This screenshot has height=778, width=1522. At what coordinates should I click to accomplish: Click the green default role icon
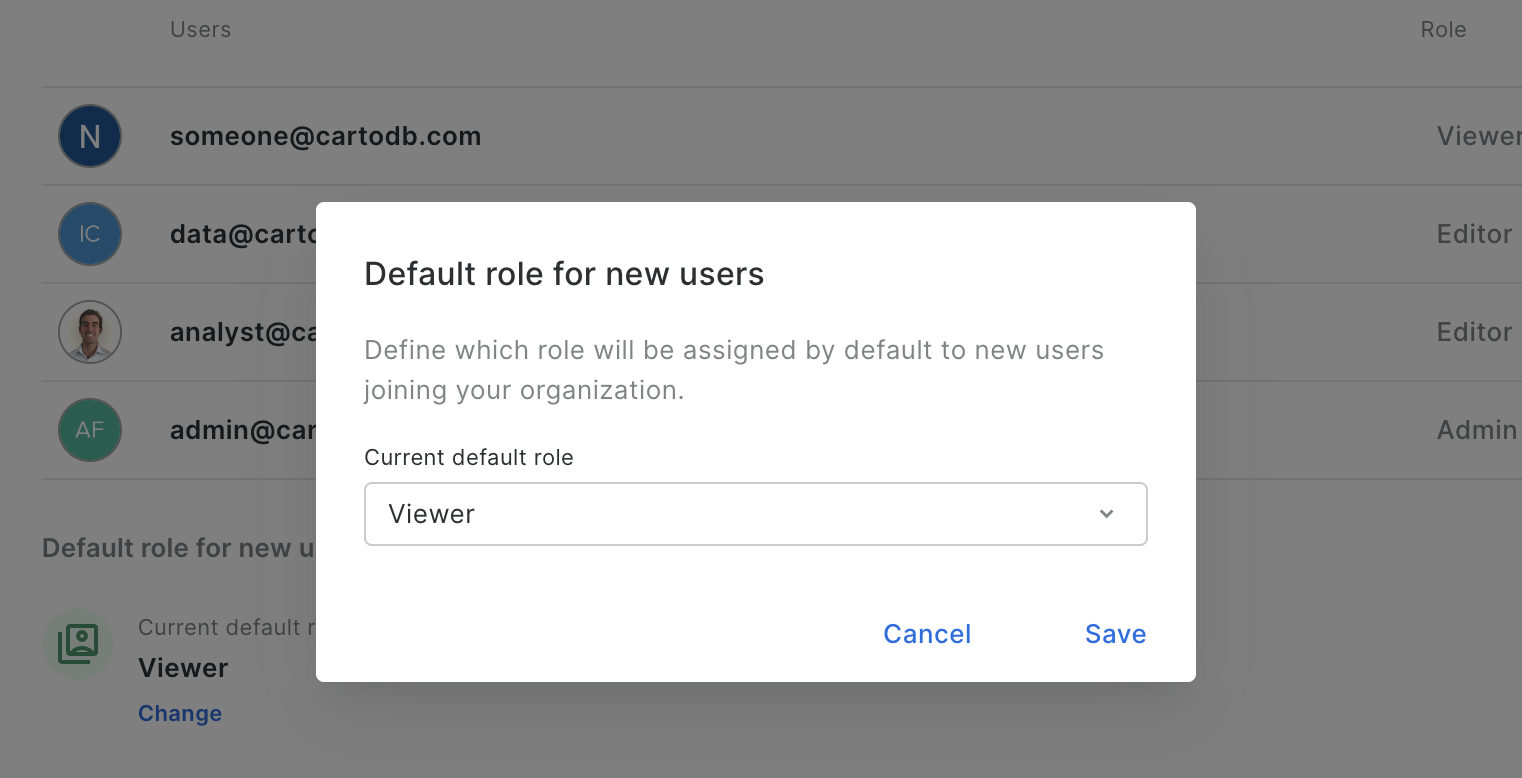coord(78,644)
